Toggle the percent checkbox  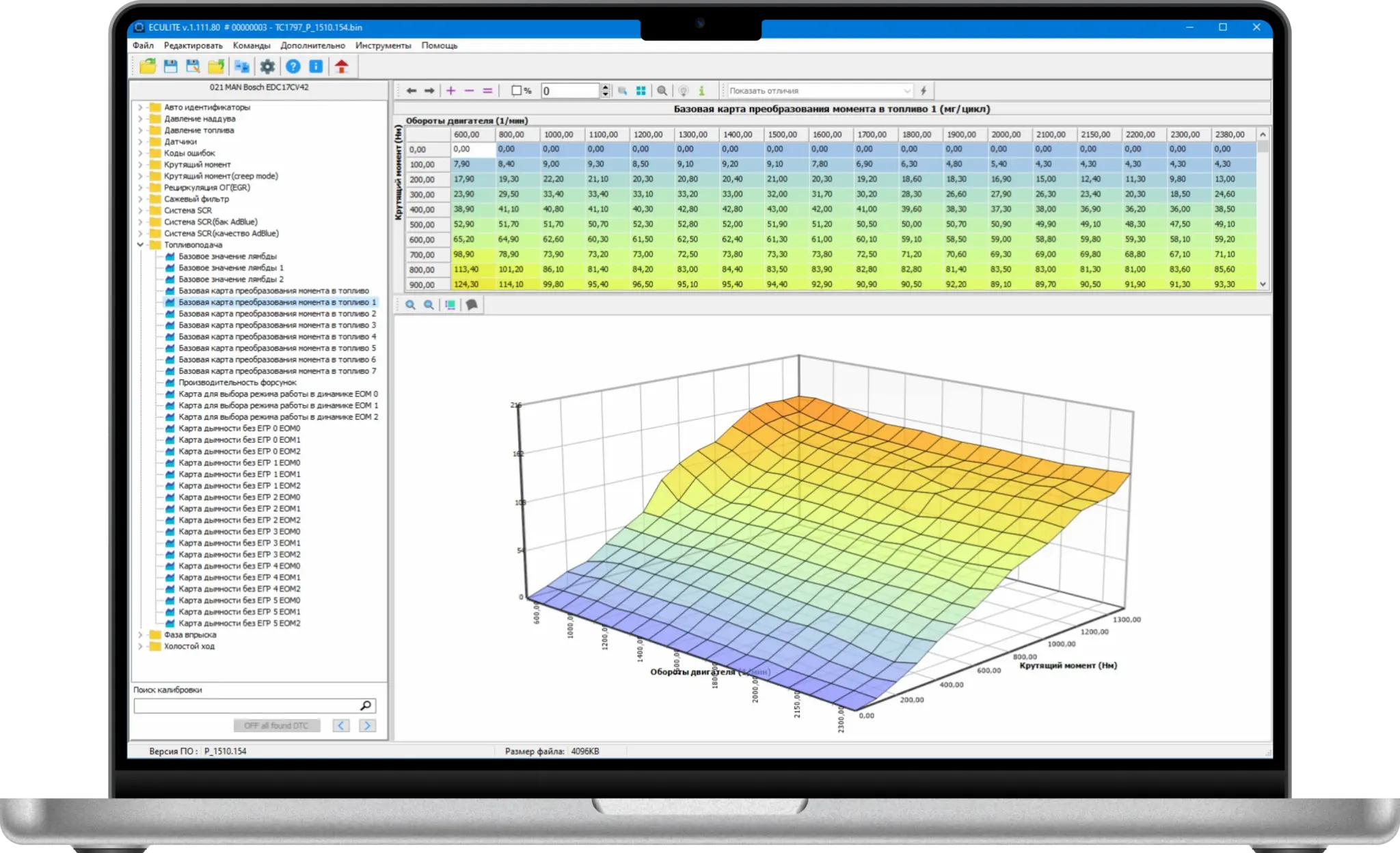coord(517,90)
